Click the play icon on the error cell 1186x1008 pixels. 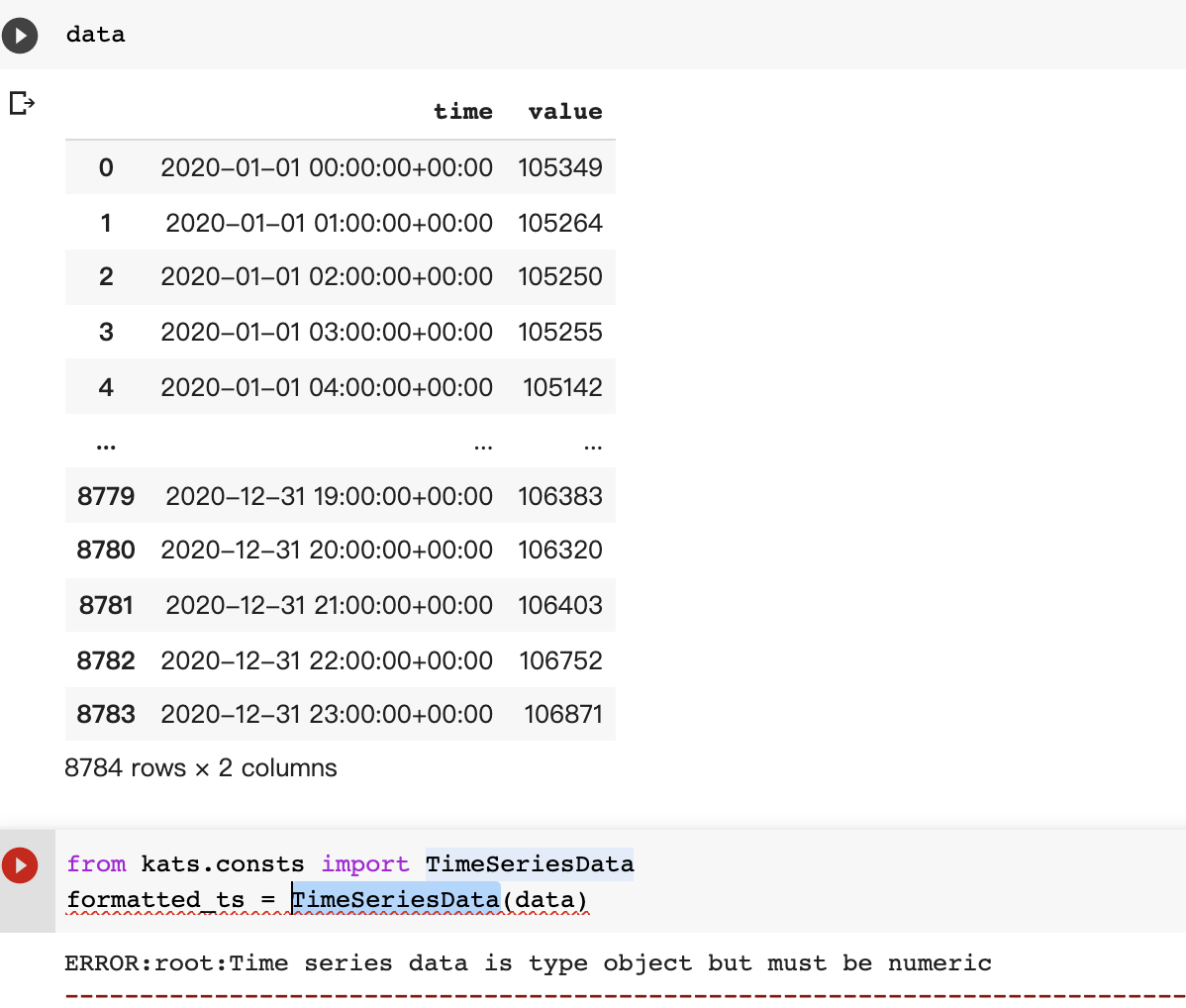(20, 864)
